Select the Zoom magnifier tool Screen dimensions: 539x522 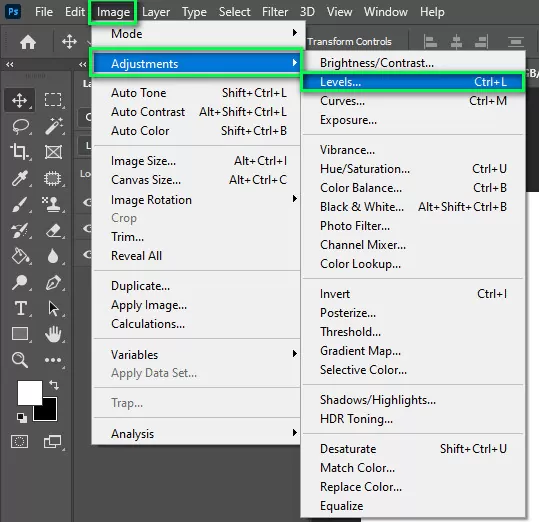(20, 360)
